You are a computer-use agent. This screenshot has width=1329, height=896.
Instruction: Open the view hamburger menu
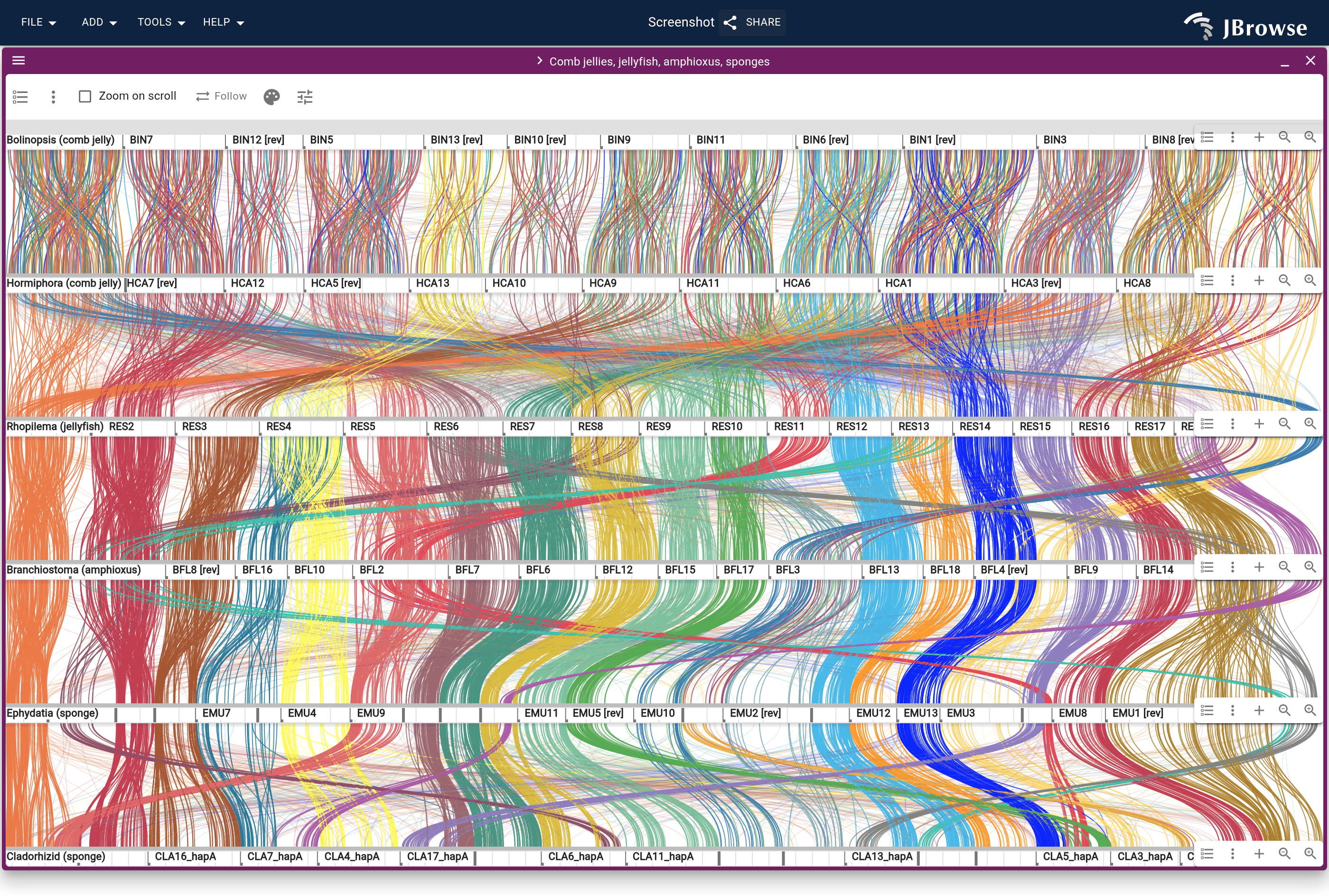pyautogui.click(x=19, y=61)
